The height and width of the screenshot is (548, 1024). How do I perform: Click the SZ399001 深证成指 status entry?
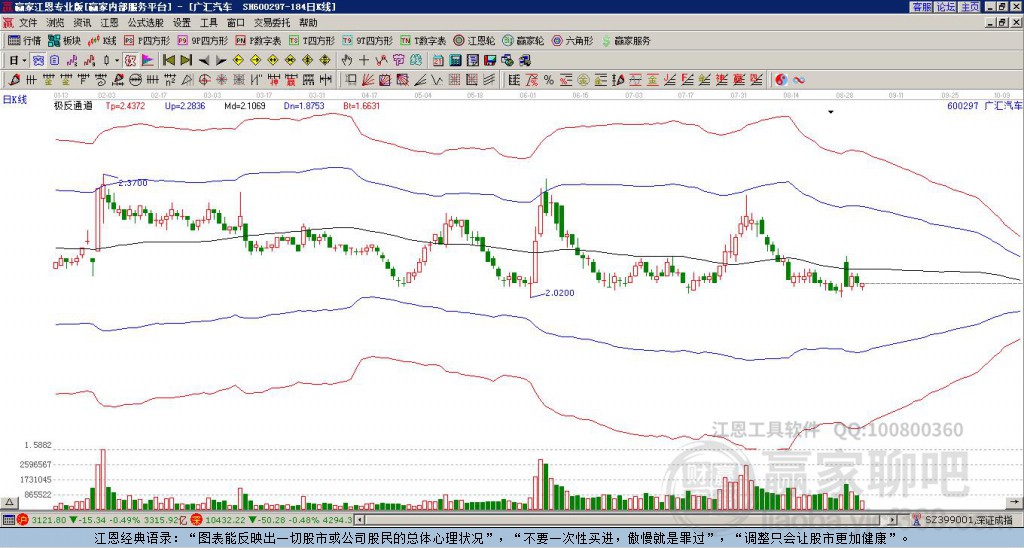pyautogui.click(x=970, y=520)
